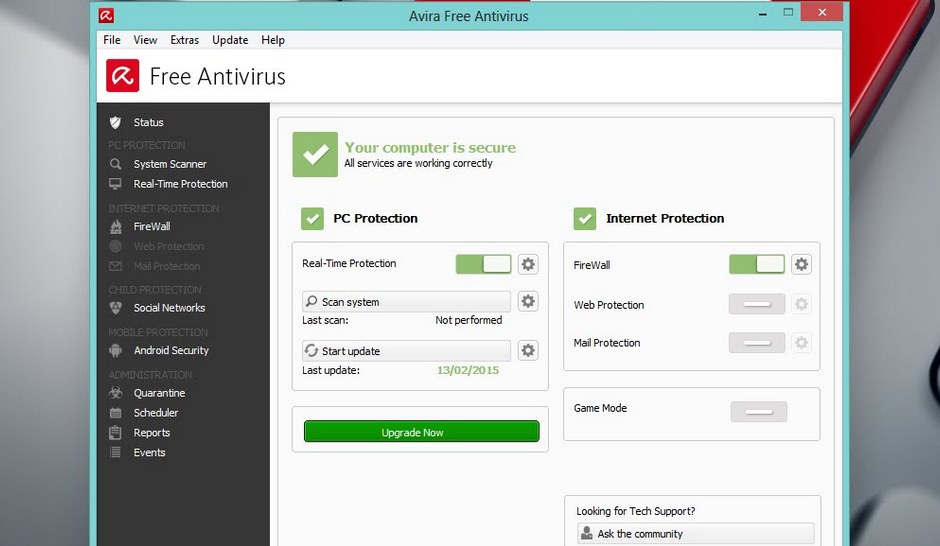The image size is (940, 546).
Task: Click the last update date 13/02/2015
Action: [468, 370]
